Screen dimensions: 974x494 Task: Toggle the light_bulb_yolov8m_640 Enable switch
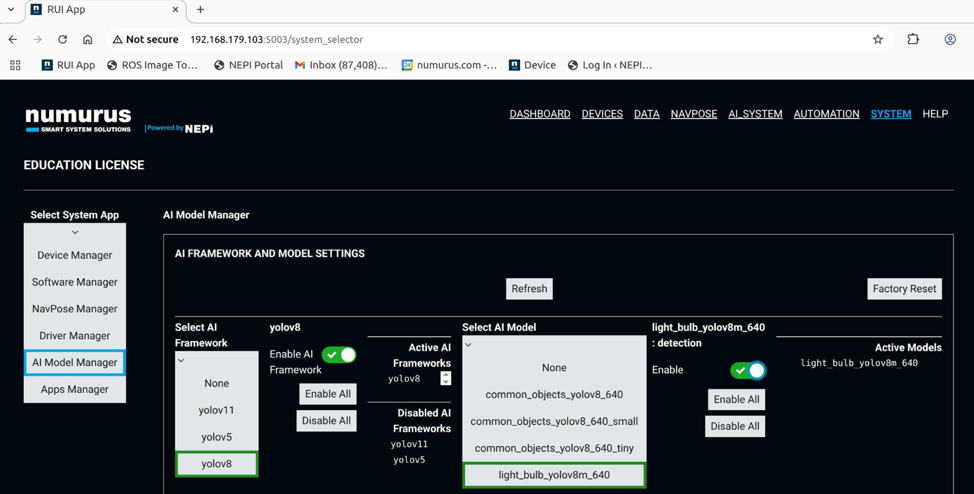[748, 370]
